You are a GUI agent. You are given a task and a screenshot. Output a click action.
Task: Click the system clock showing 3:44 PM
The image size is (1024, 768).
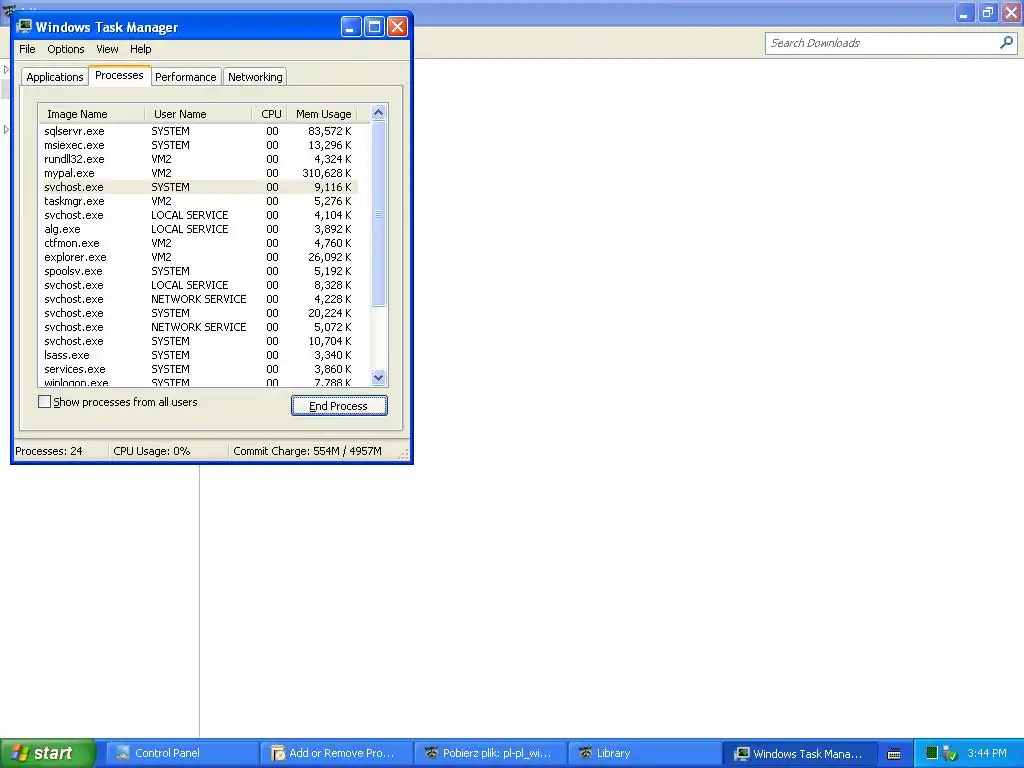(987, 753)
